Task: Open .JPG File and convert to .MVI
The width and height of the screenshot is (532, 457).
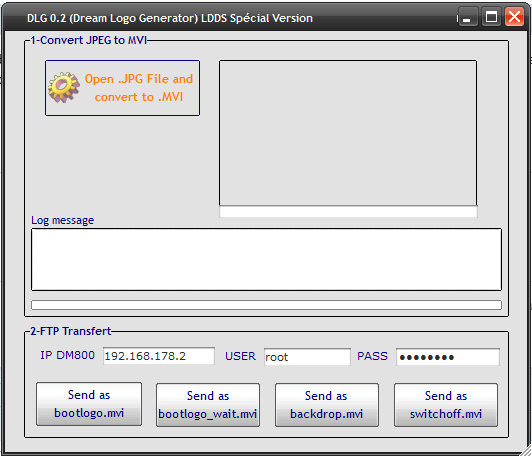Action: pos(122,88)
